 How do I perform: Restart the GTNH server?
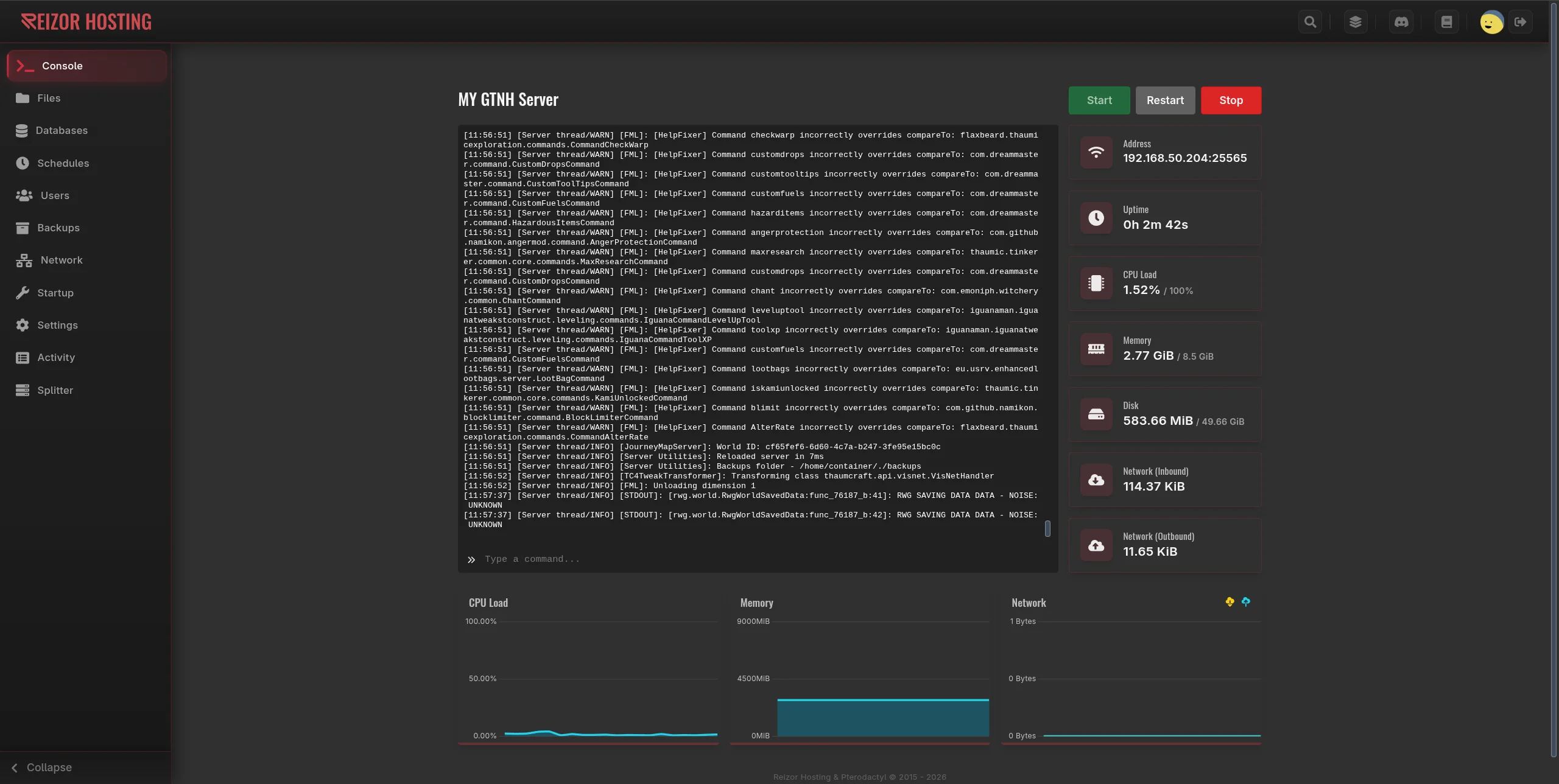click(x=1164, y=100)
